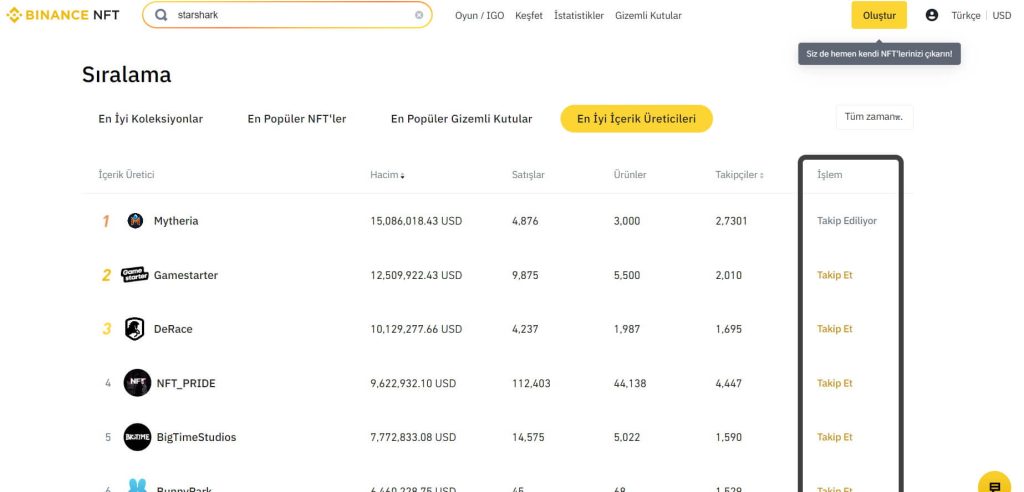This screenshot has width=1024, height=492.
Task: Click the Binance NFT logo
Action: coord(63,15)
